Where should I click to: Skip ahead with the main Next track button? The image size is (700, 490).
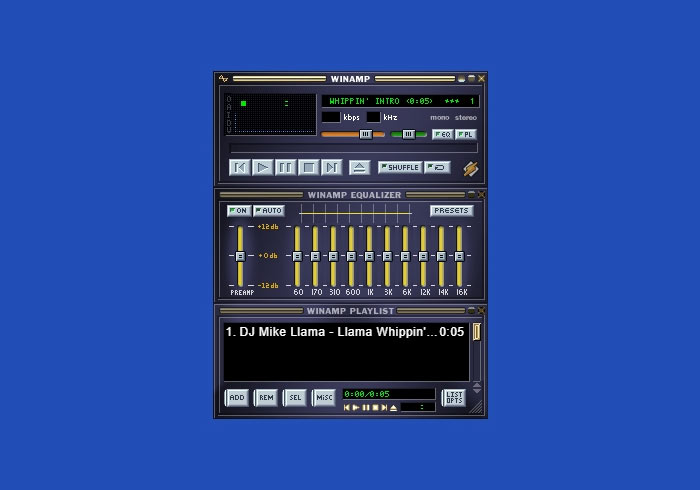(x=332, y=167)
